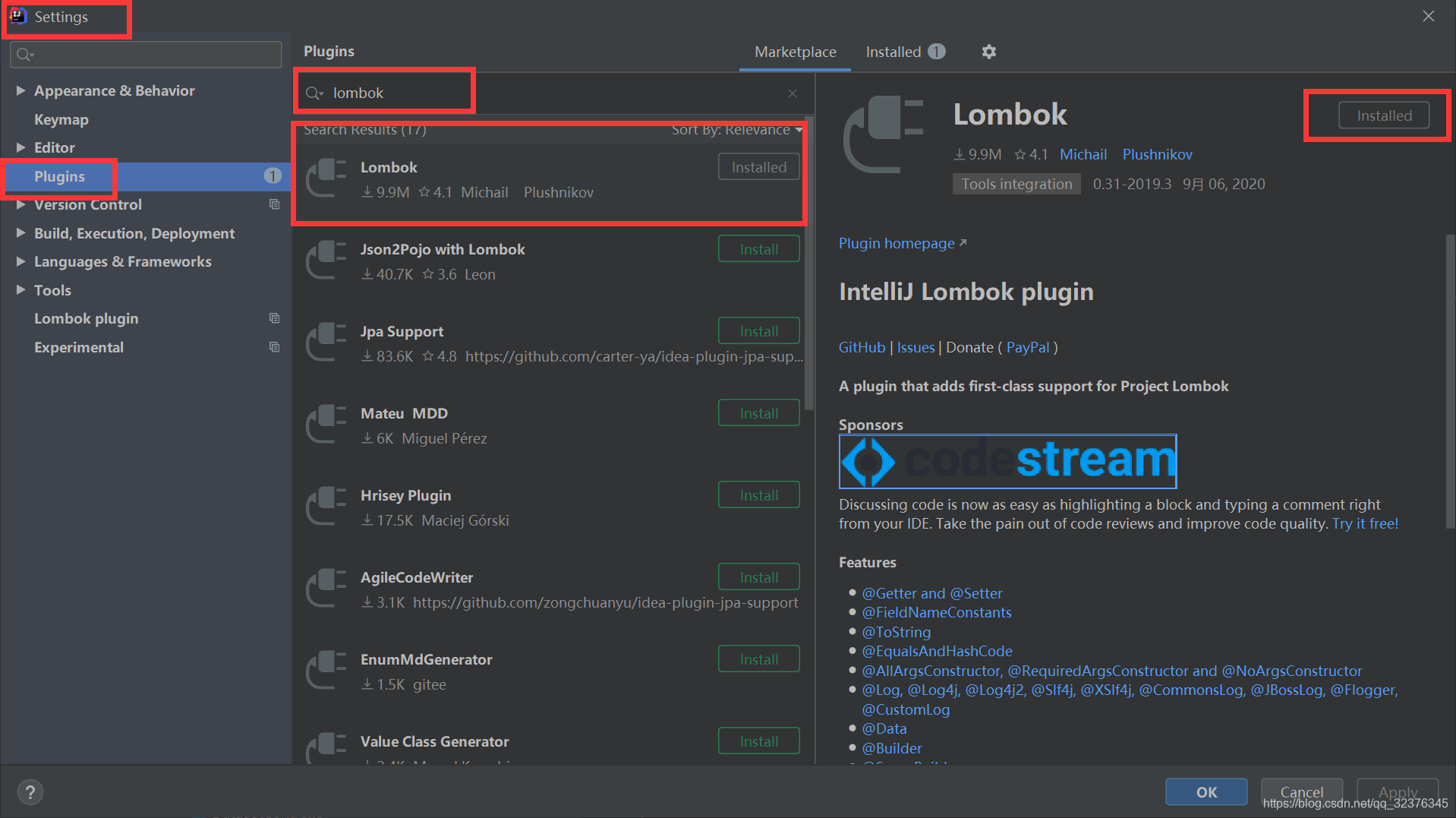This screenshot has width=1456, height=818.
Task: Install the Value Class Generator plugin
Action: (x=758, y=741)
